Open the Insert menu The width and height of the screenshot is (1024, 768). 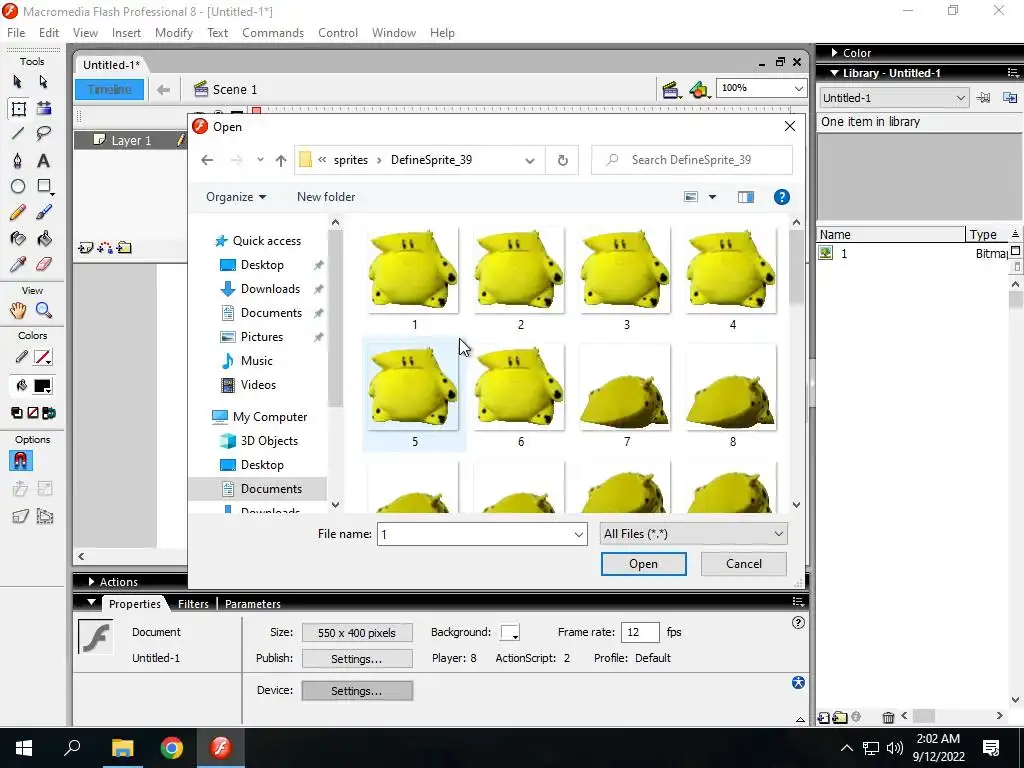coord(126,33)
